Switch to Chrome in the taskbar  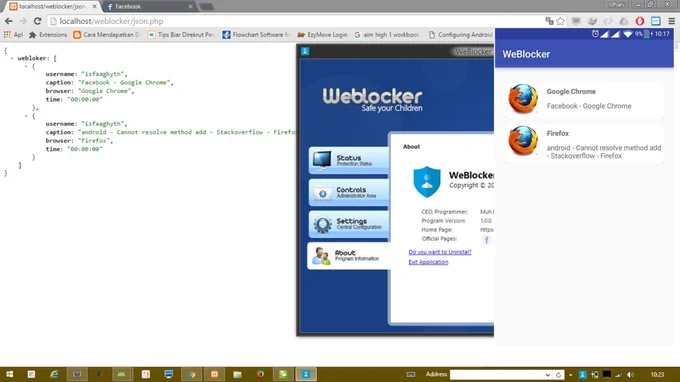pyautogui.click(x=192, y=374)
